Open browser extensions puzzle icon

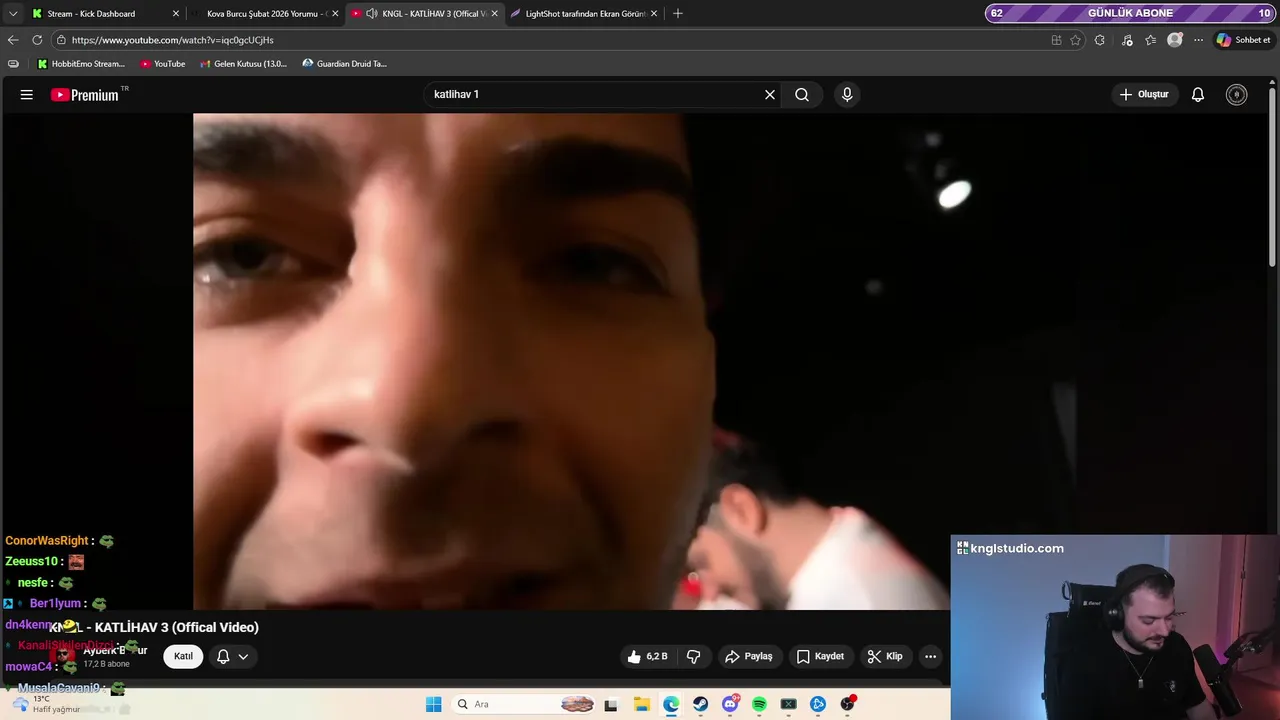coord(1100,40)
